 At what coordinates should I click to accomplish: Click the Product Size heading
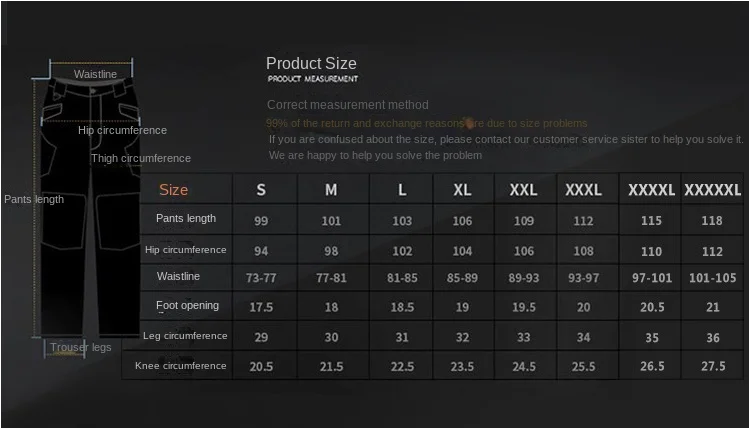[x=311, y=64]
